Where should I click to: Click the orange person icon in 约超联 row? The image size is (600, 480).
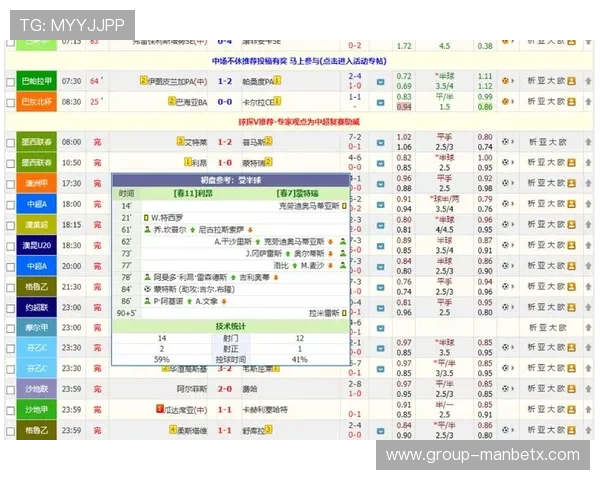(x=571, y=307)
